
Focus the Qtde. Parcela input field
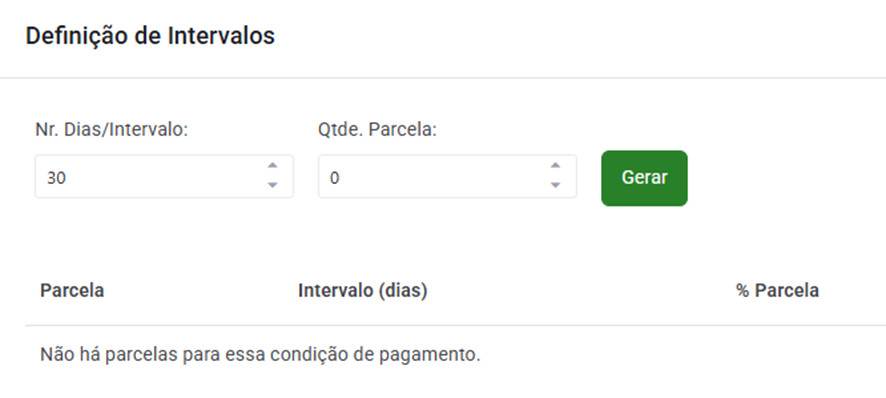click(x=447, y=176)
